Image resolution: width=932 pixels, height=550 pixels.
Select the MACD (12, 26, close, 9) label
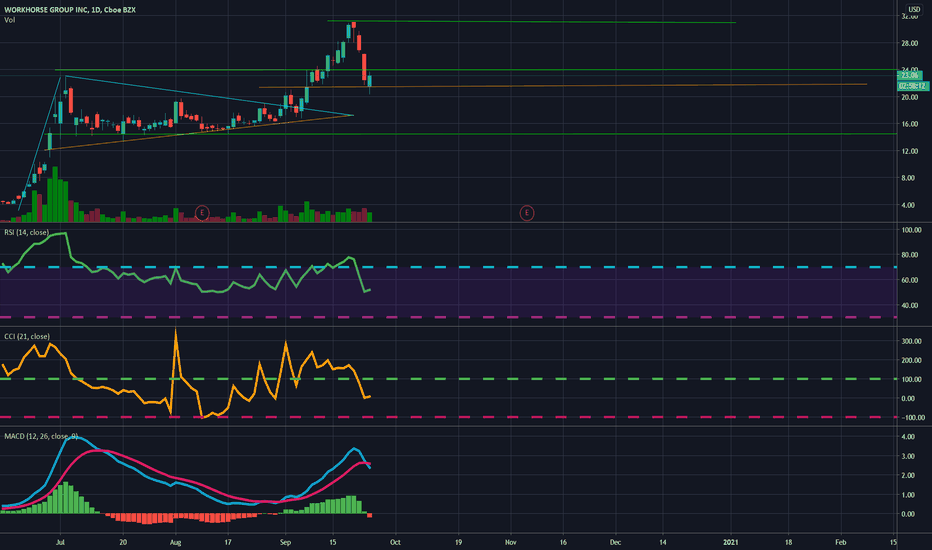(40, 436)
